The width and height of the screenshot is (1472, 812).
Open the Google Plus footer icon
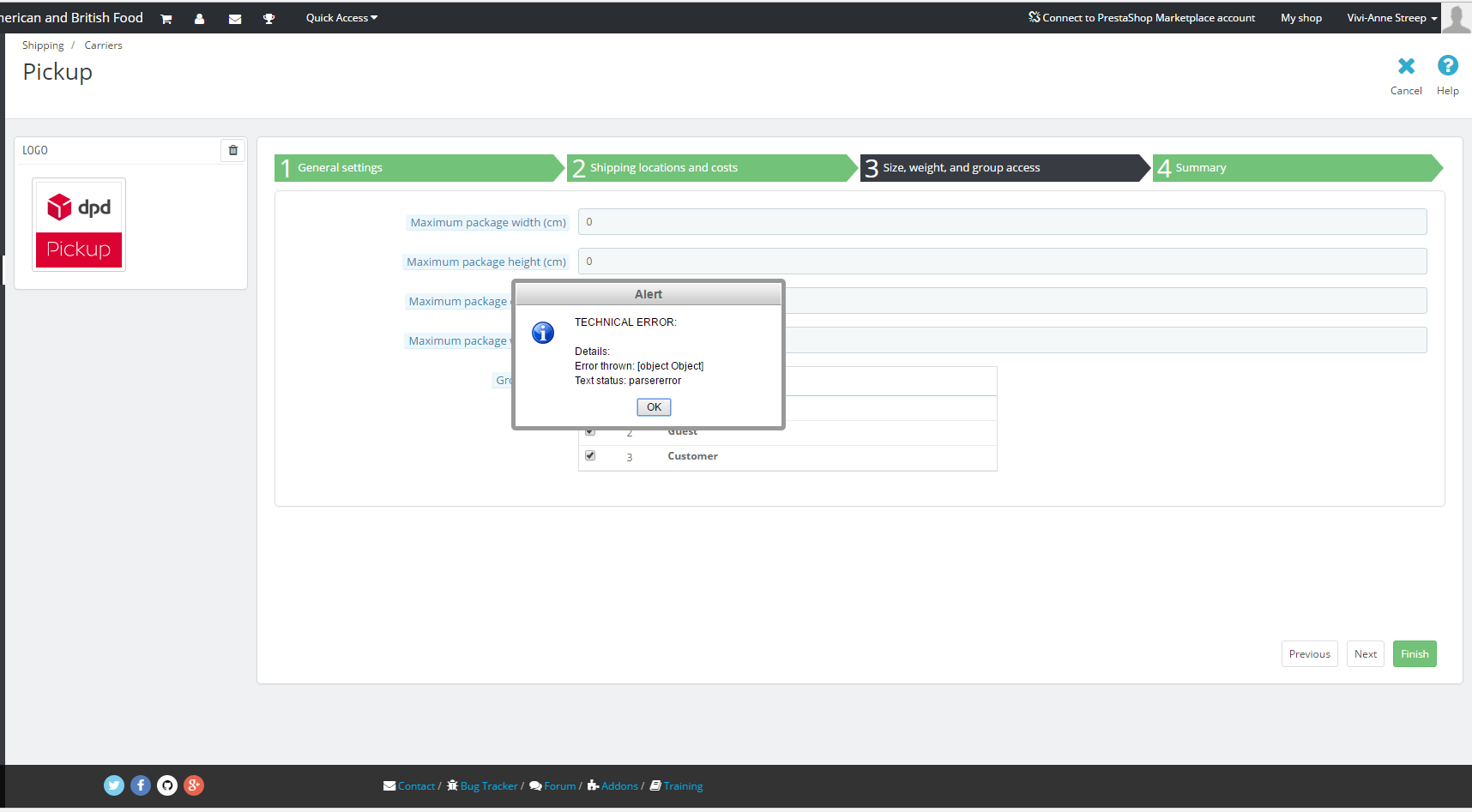[194, 785]
